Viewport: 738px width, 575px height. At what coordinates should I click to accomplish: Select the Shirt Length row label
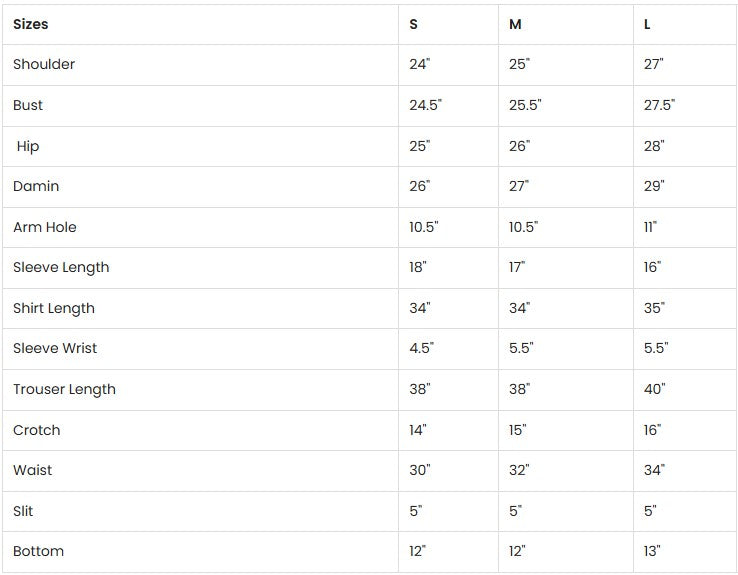point(54,308)
